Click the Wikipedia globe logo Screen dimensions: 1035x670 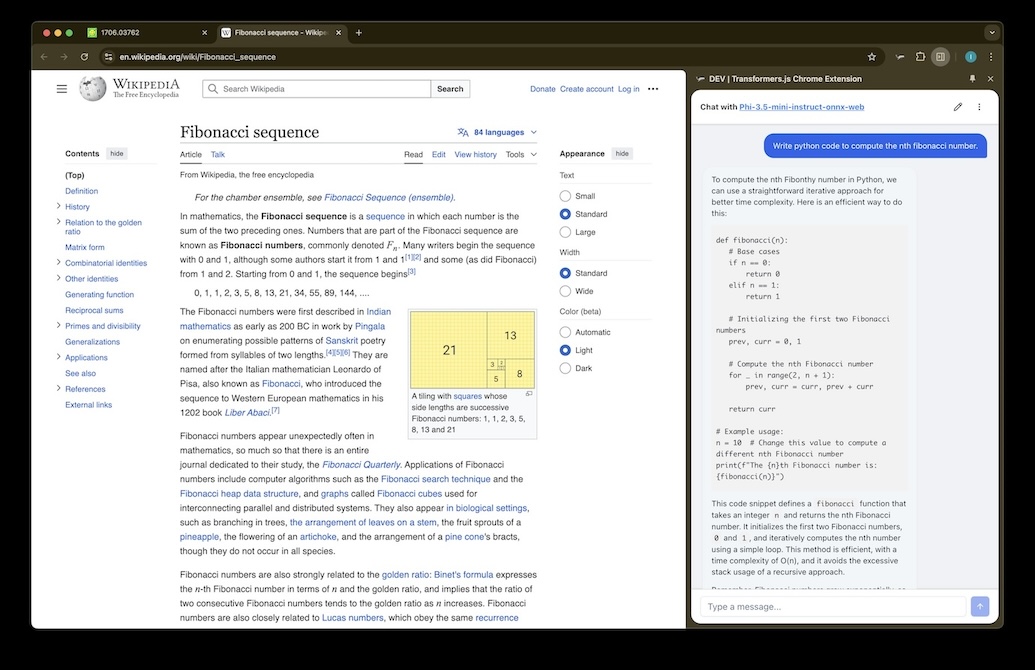[x=91, y=88]
